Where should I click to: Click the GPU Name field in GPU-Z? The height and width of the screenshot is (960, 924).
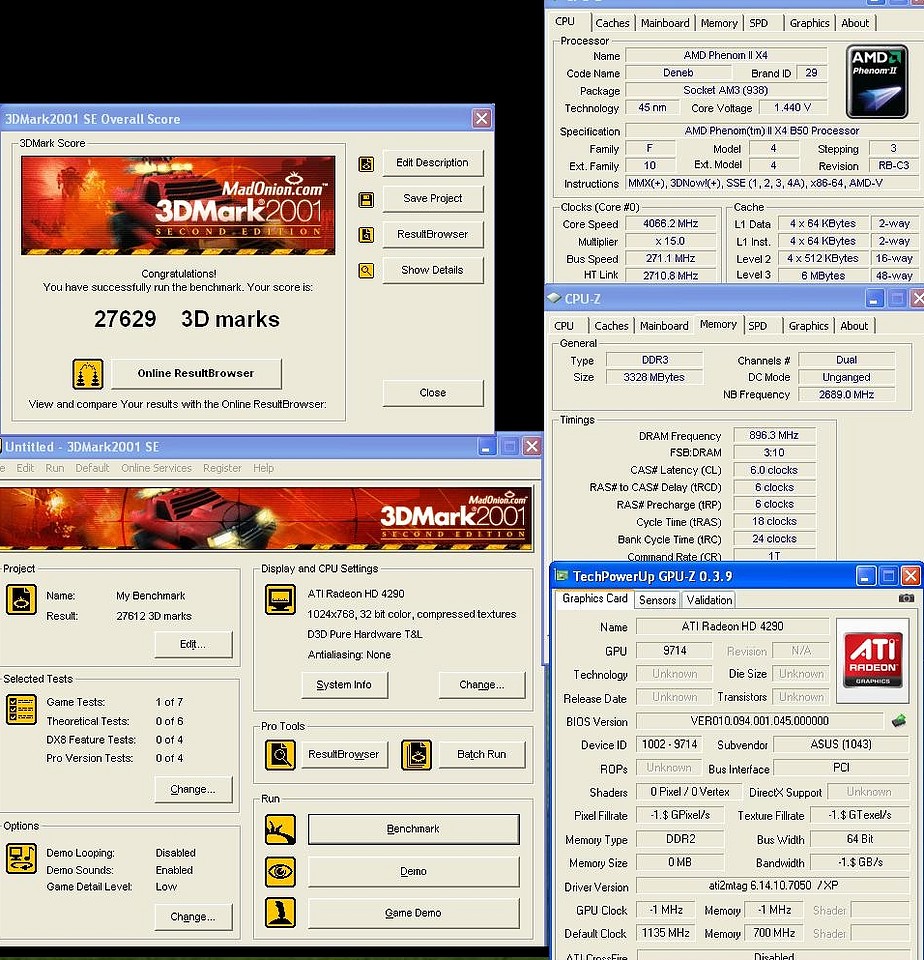(x=732, y=627)
